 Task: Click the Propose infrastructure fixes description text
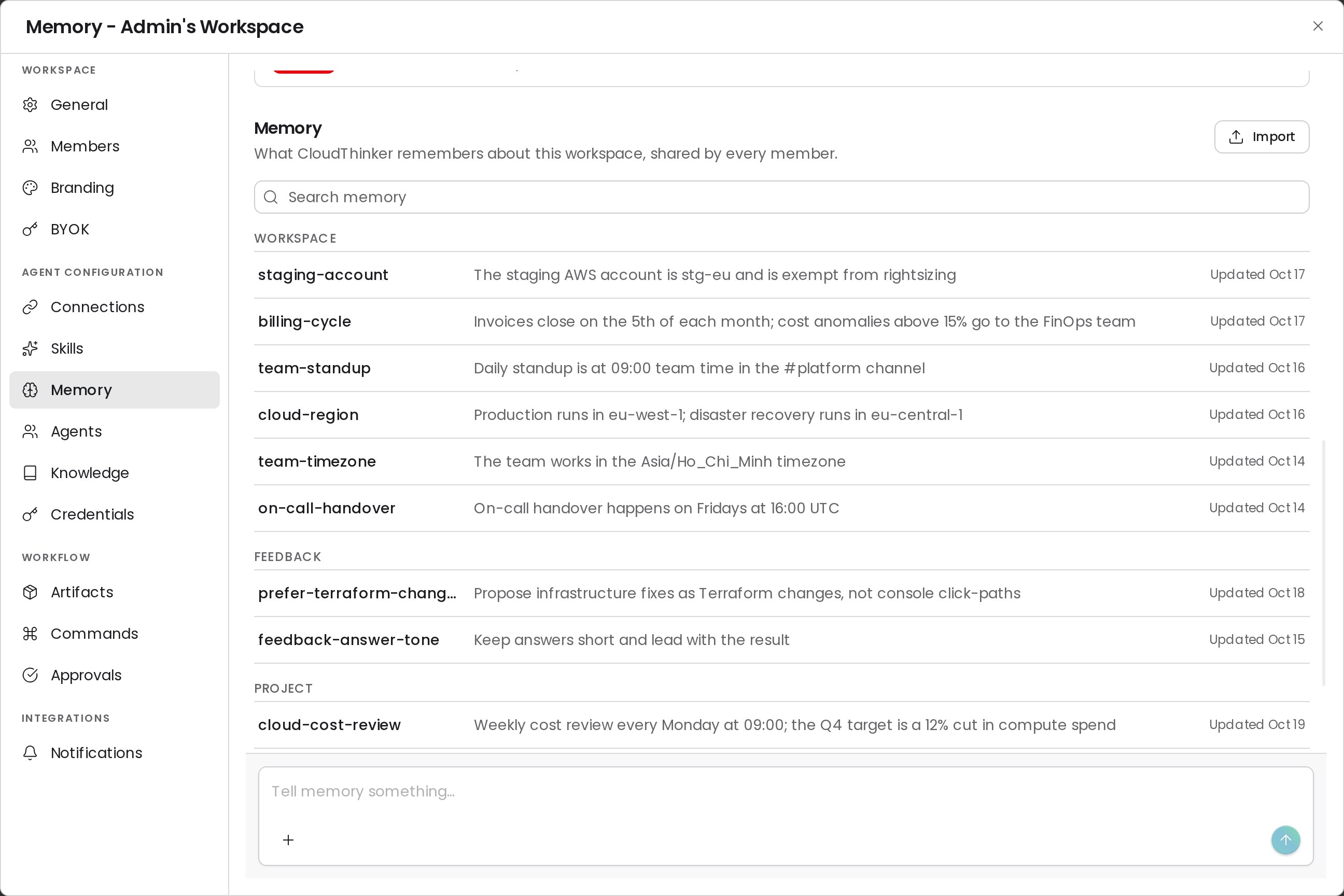point(747,593)
